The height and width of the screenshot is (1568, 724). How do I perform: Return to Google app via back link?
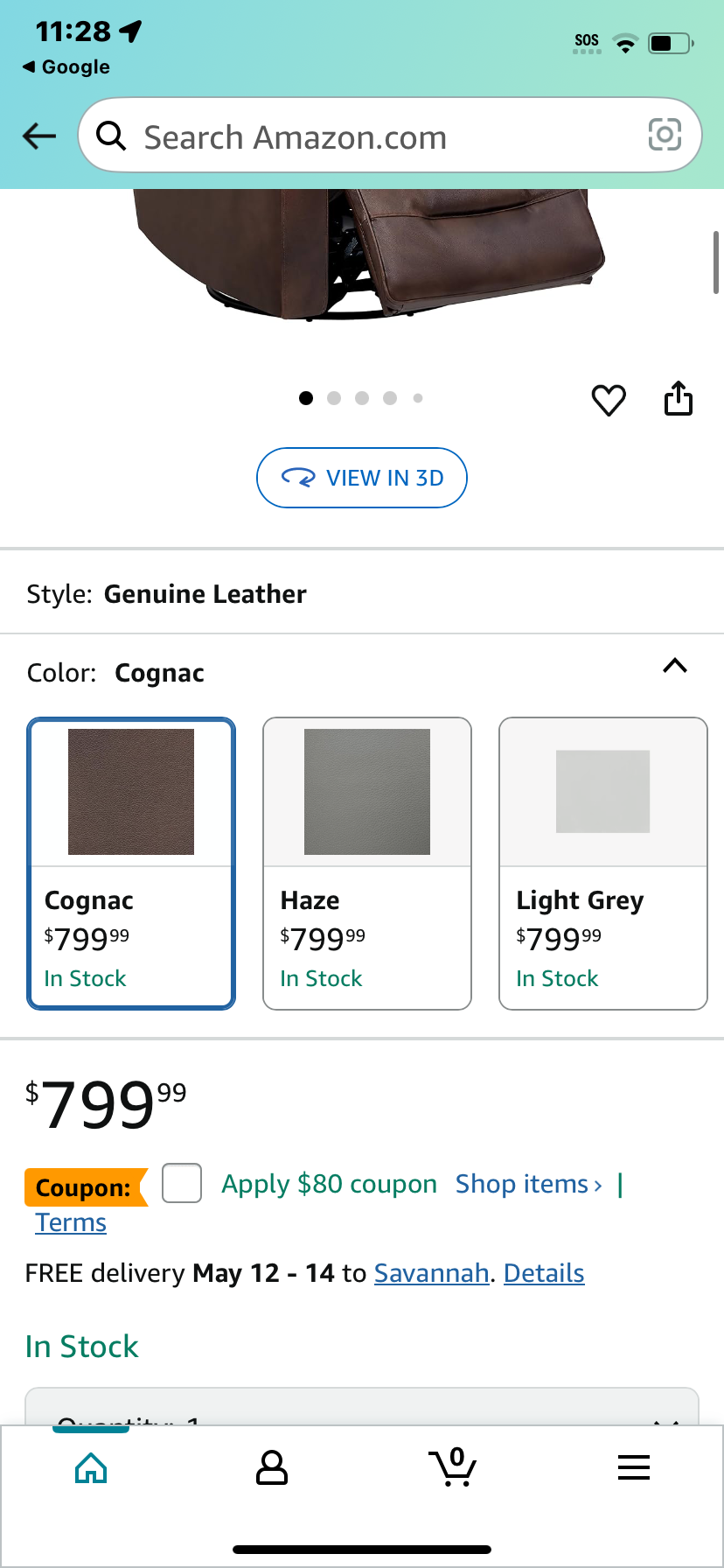tap(66, 67)
